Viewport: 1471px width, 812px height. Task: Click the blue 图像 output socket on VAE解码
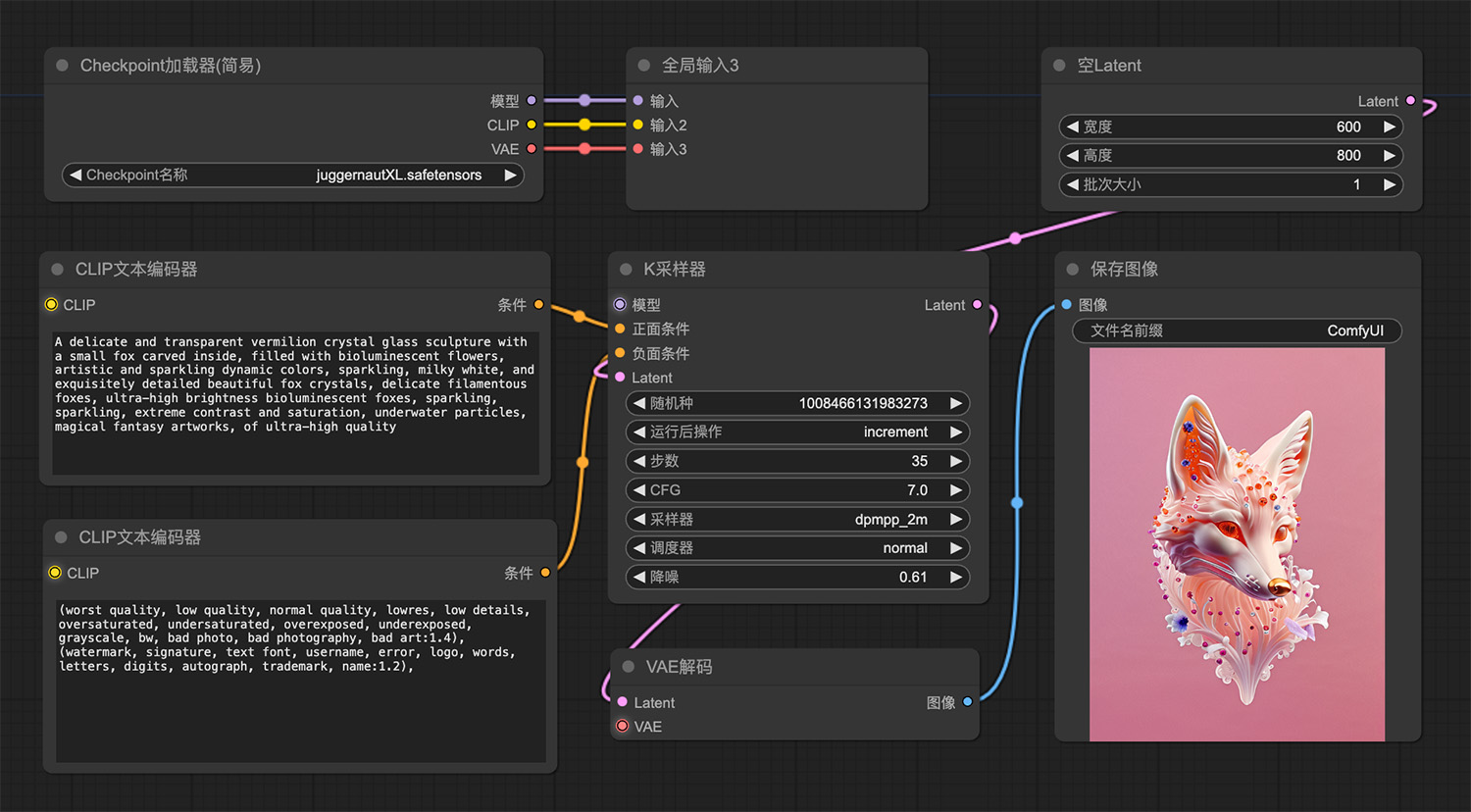968,702
